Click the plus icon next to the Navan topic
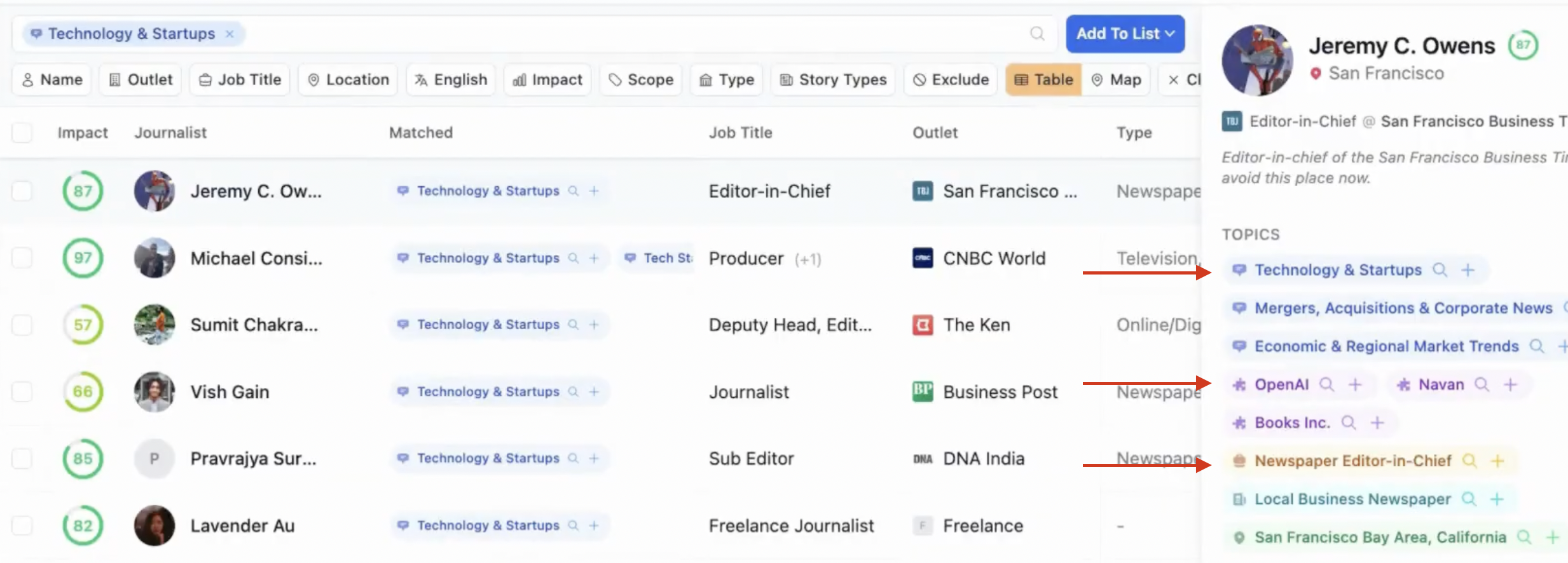 click(1511, 384)
